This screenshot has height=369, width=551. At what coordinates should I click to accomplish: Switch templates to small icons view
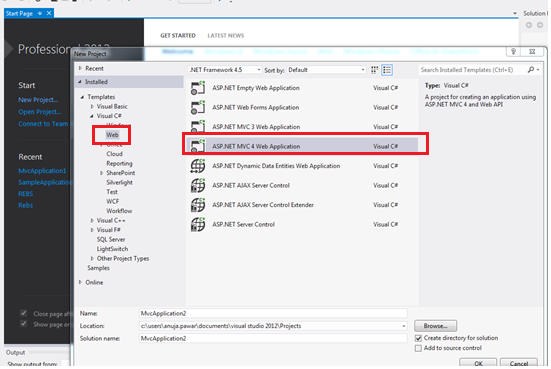click(375, 70)
